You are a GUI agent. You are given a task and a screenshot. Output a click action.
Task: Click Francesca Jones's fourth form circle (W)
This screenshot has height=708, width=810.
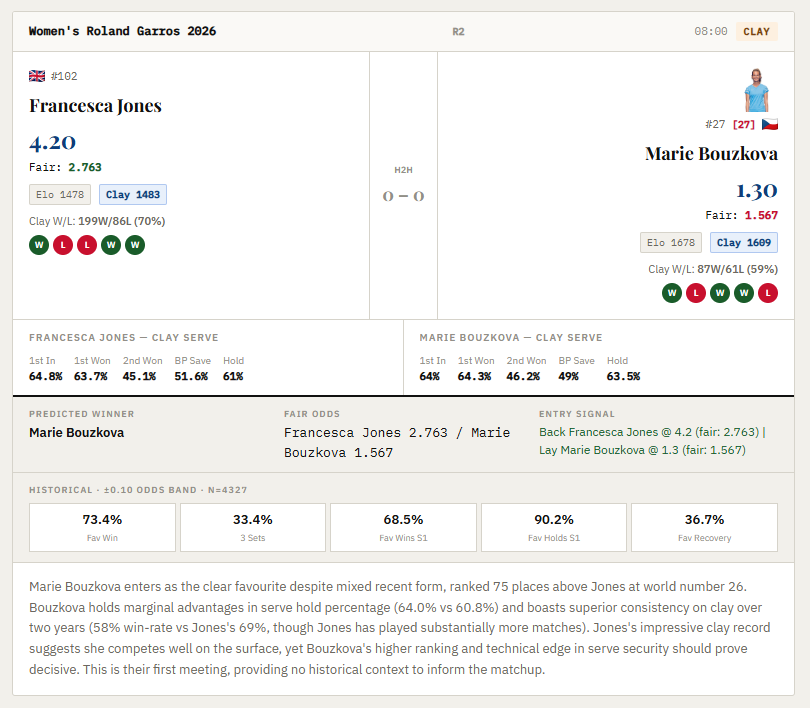pos(111,245)
